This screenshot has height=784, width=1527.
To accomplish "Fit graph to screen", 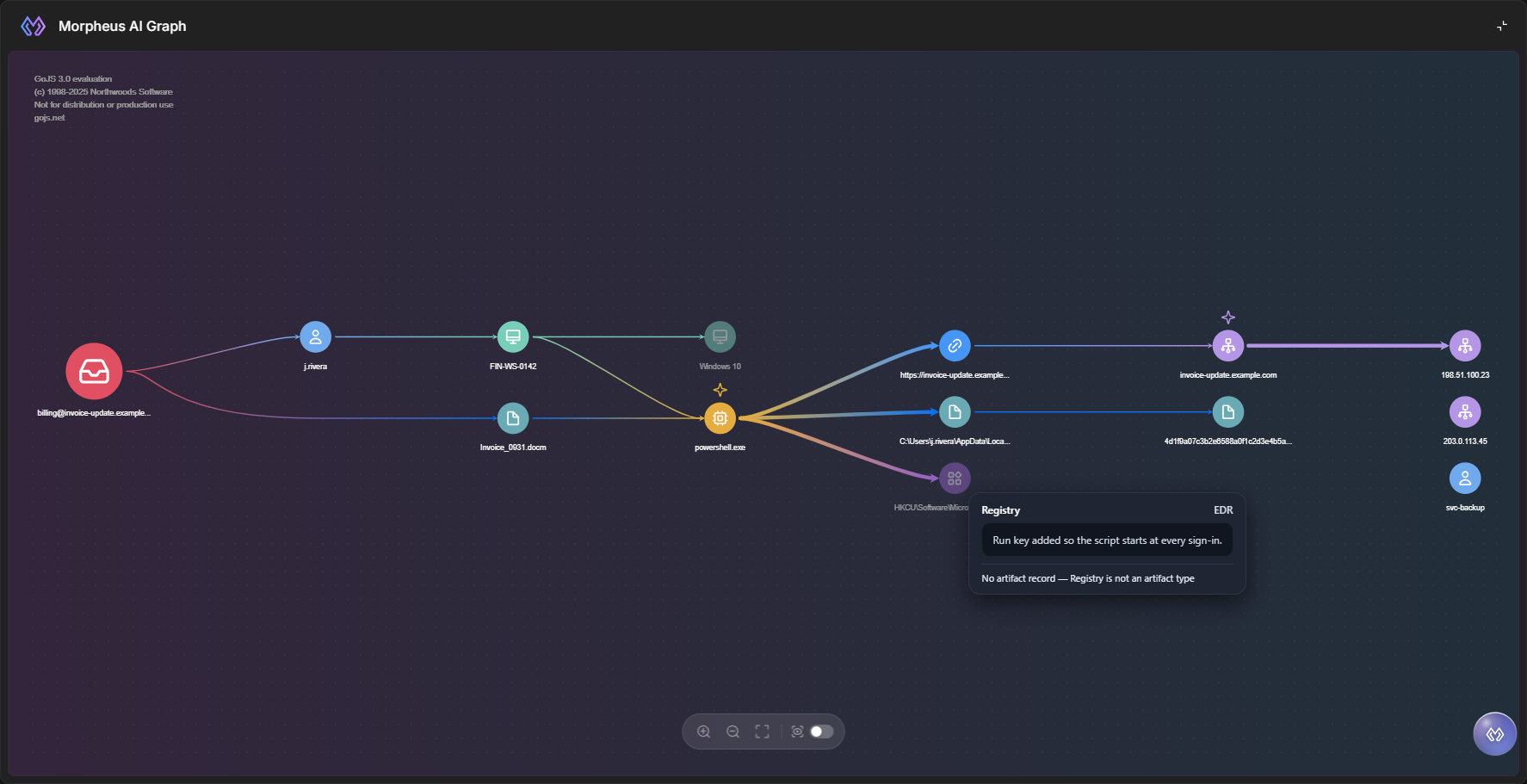I will tap(763, 732).
